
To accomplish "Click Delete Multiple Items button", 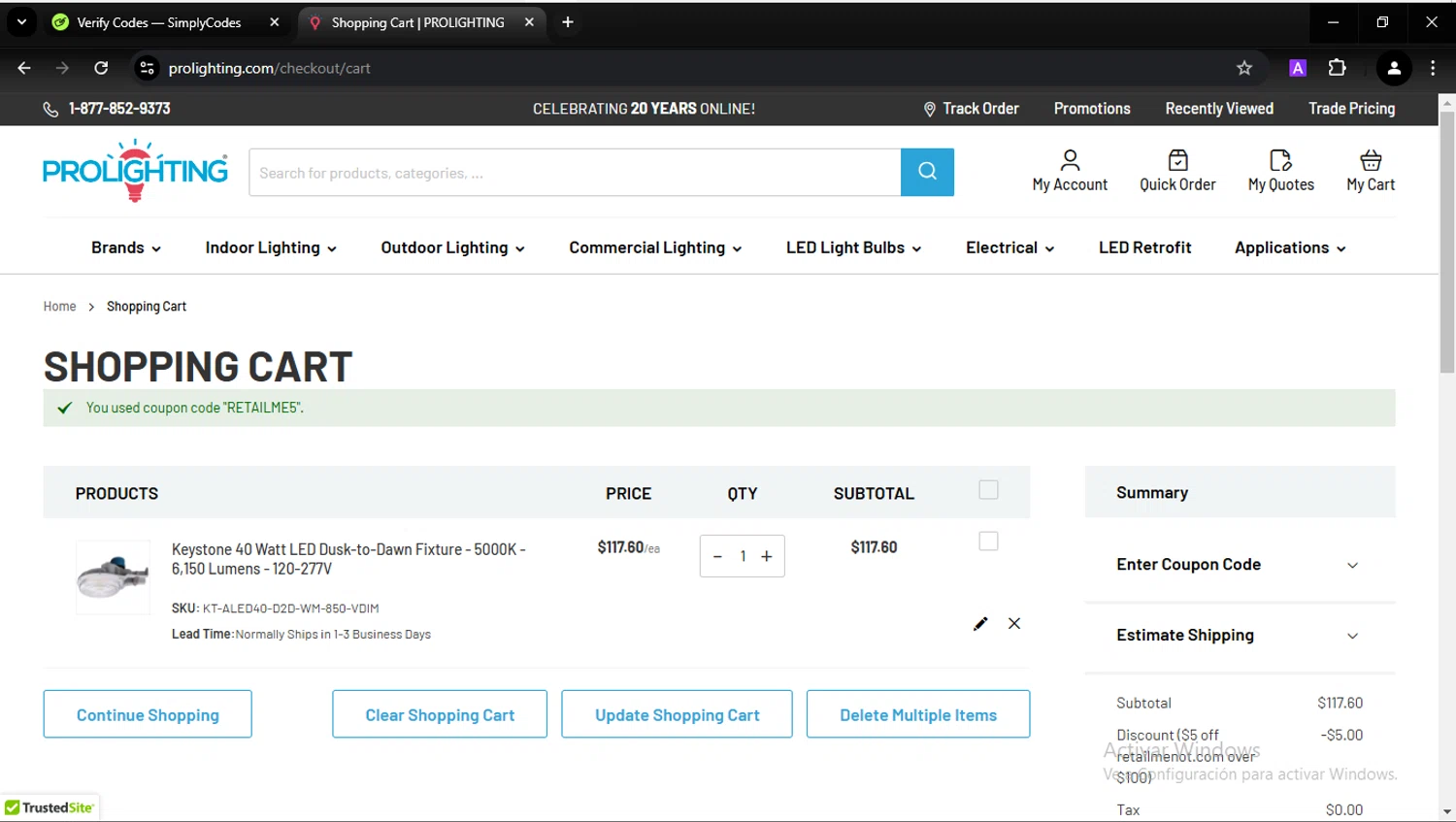I will (x=918, y=714).
